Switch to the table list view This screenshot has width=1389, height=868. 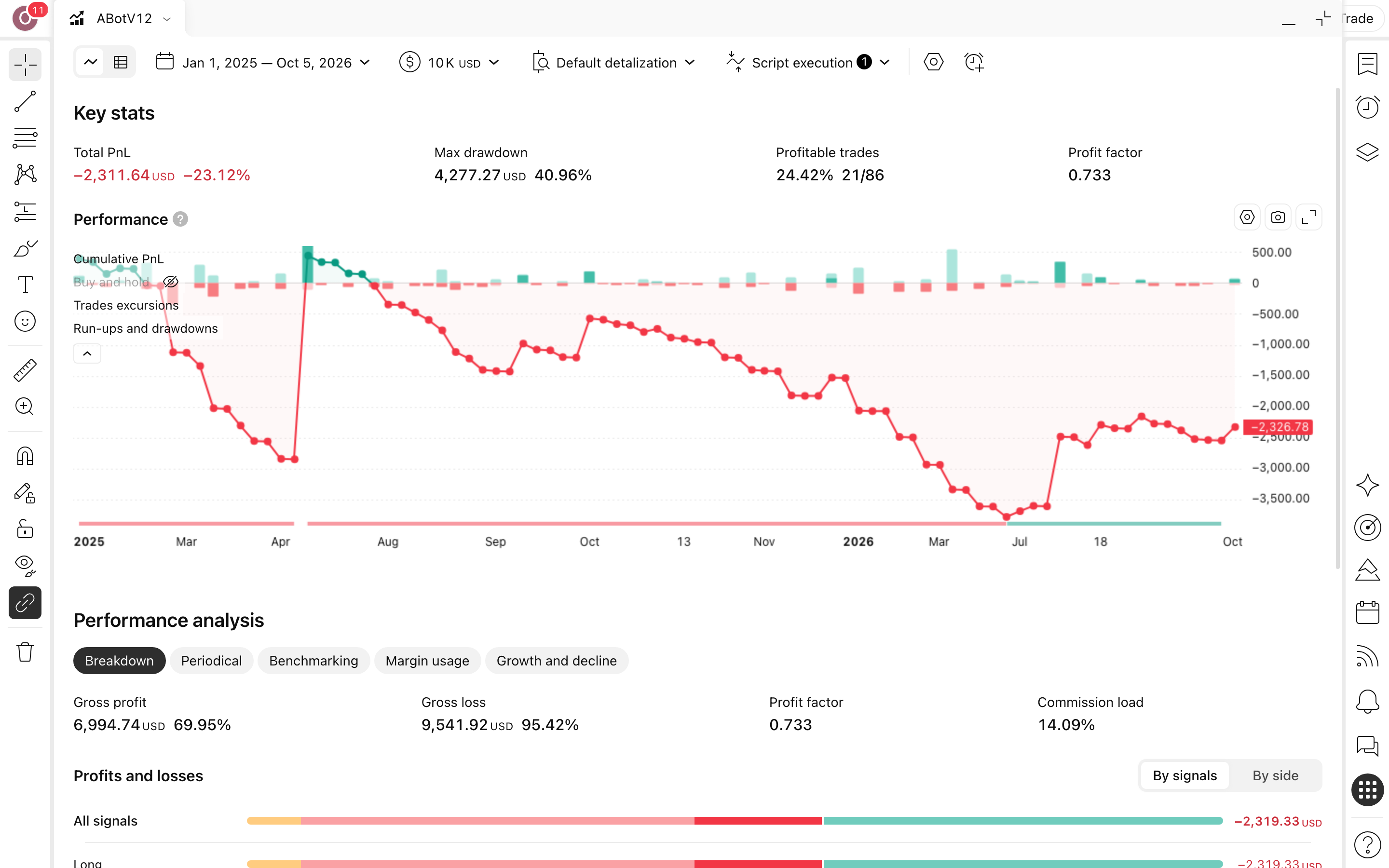click(x=121, y=62)
